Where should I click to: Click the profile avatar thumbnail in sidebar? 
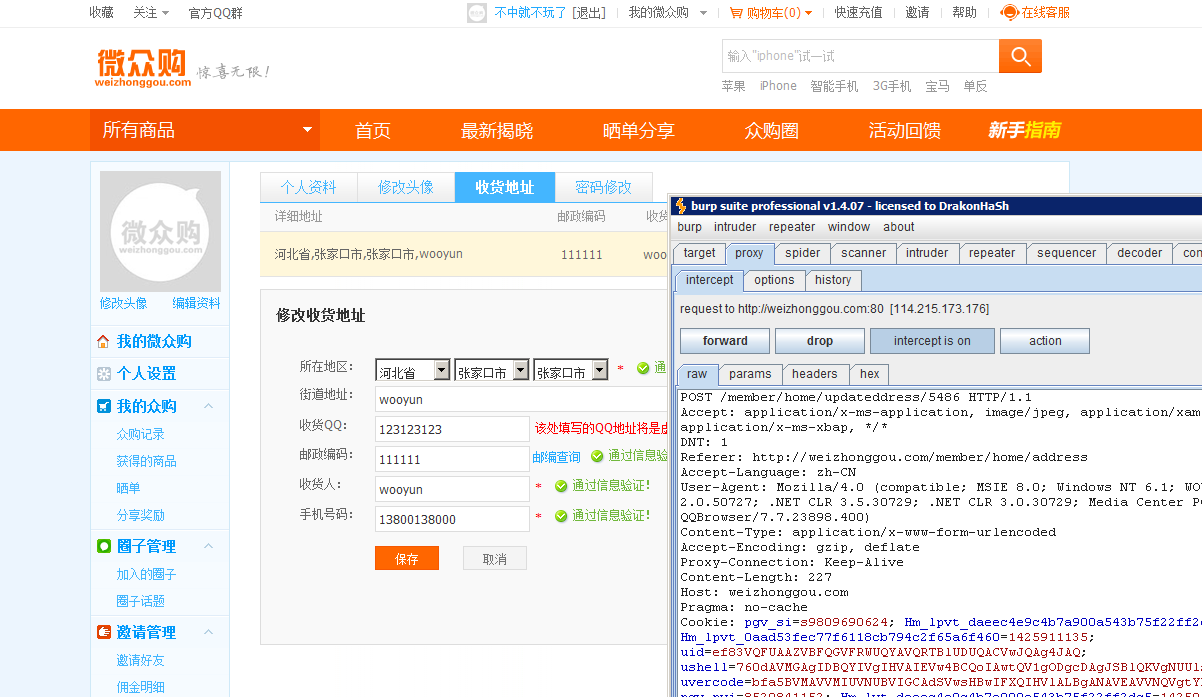click(160, 231)
